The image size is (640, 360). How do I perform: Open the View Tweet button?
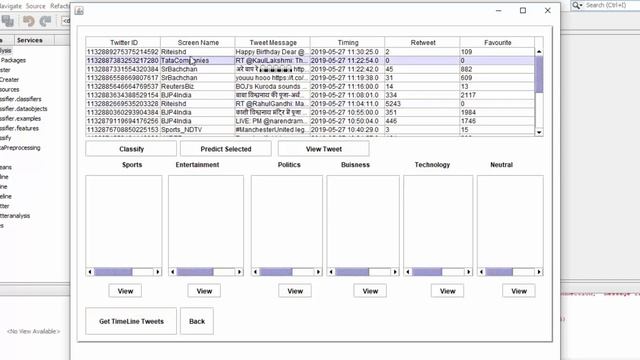pyautogui.click(x=324, y=149)
